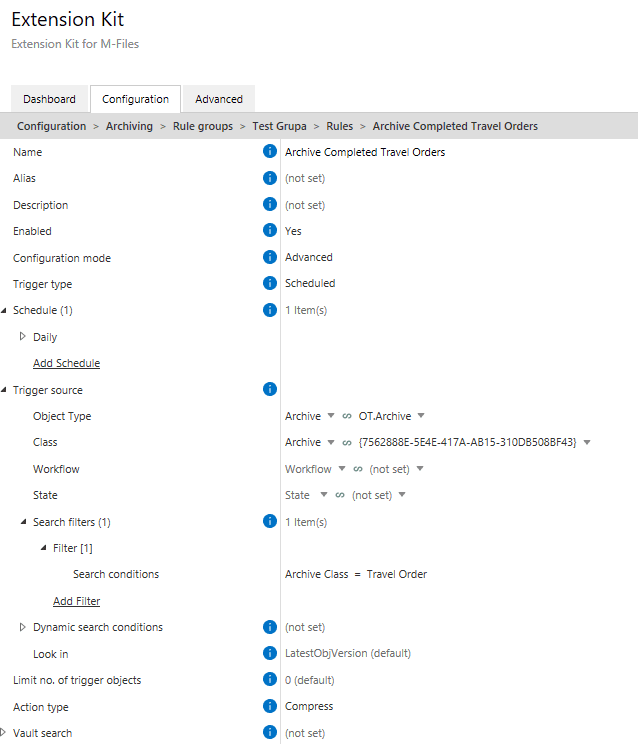Click the info icon next to Name
Viewport: 638px width, 744px height.
[x=269, y=151]
